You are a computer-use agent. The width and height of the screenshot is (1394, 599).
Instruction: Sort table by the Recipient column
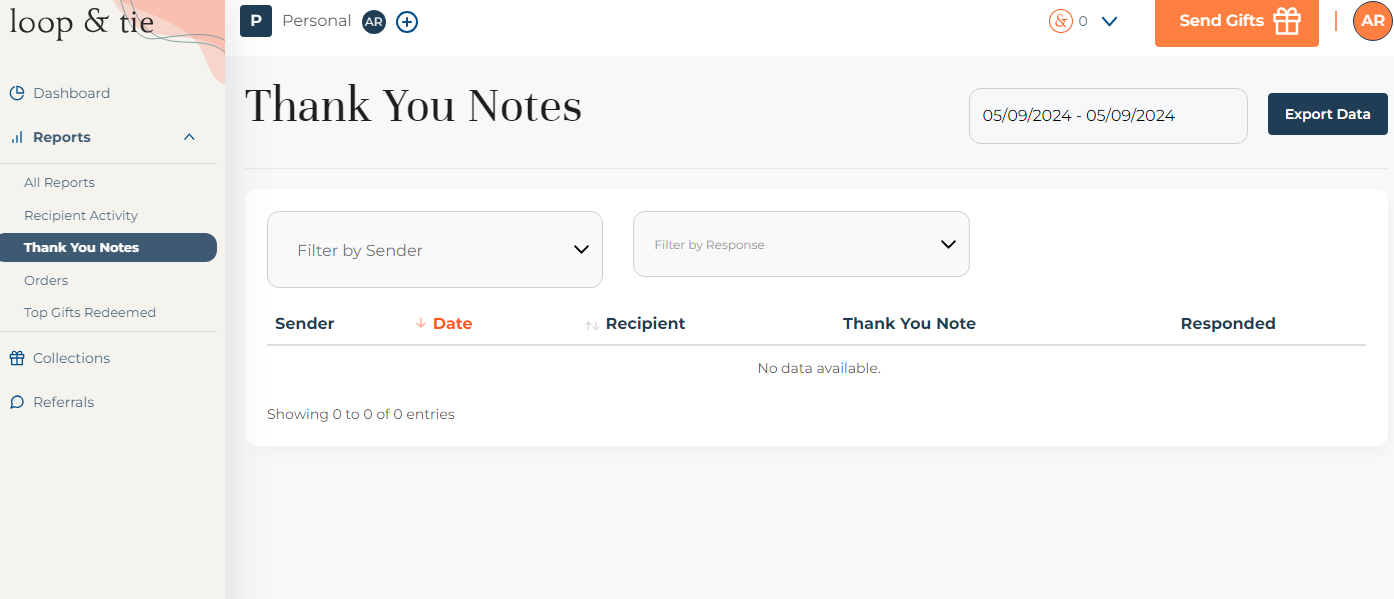[x=644, y=324]
